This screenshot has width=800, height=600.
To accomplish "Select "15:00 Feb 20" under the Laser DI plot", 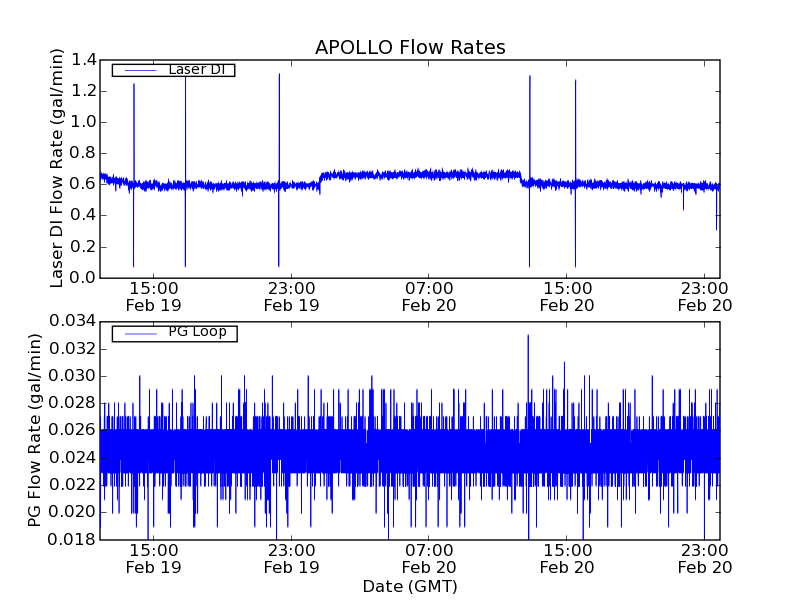I will pos(567,297).
